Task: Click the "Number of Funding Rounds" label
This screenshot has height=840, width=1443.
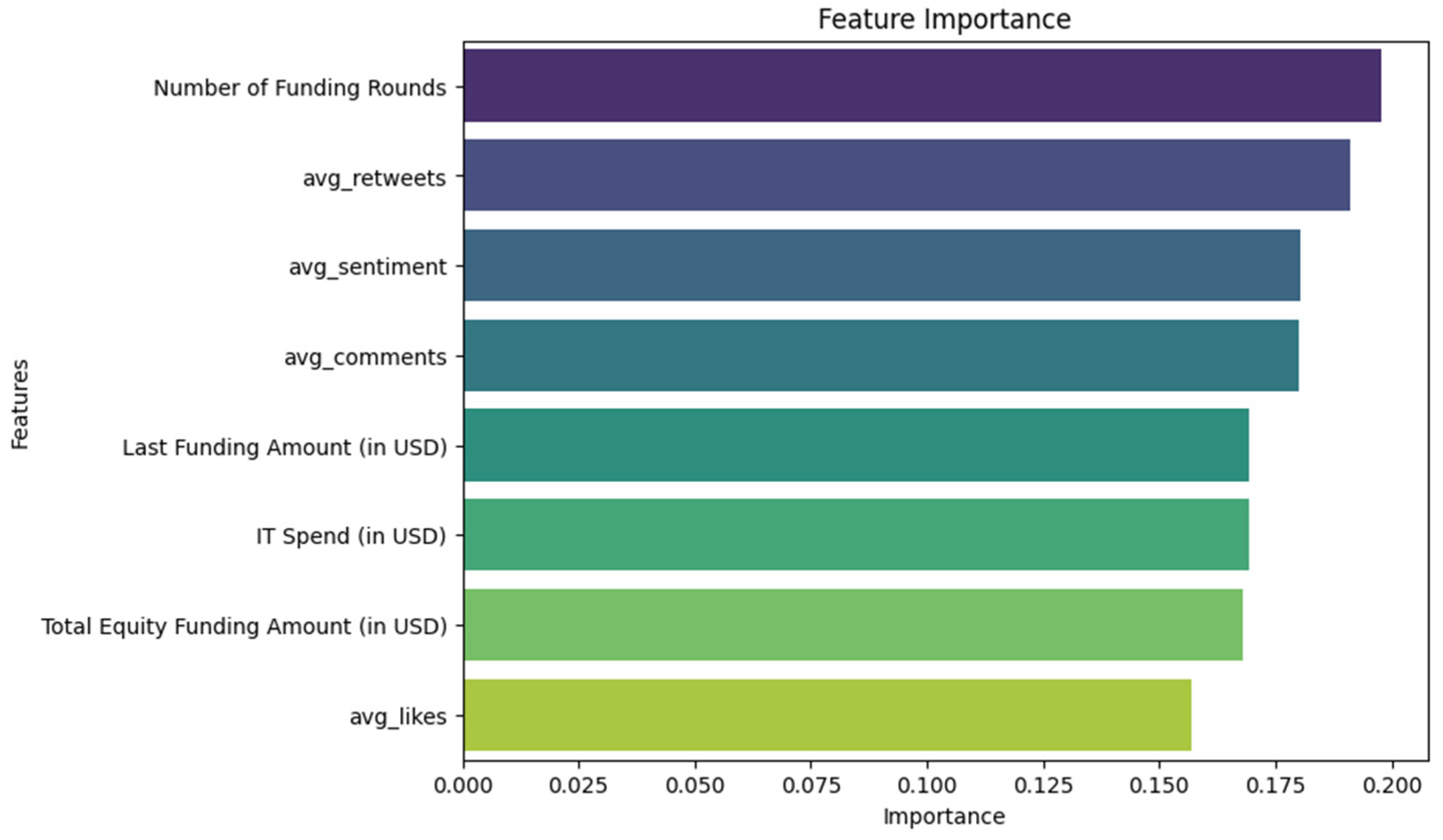Action: (x=299, y=88)
